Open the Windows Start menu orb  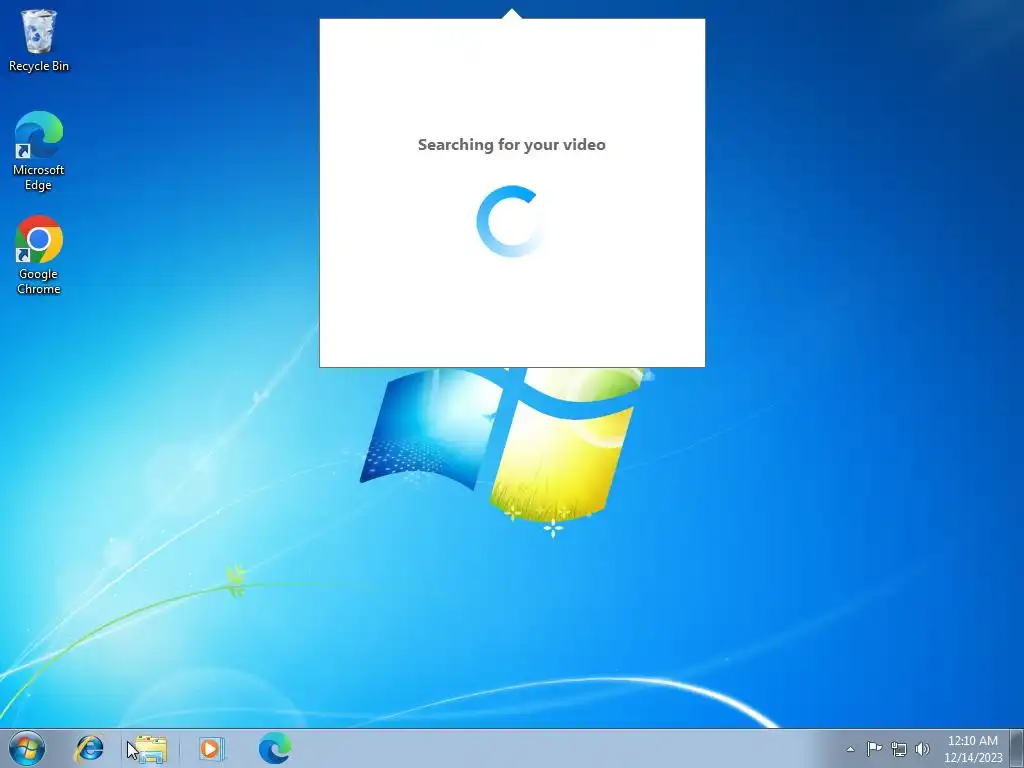click(x=27, y=748)
